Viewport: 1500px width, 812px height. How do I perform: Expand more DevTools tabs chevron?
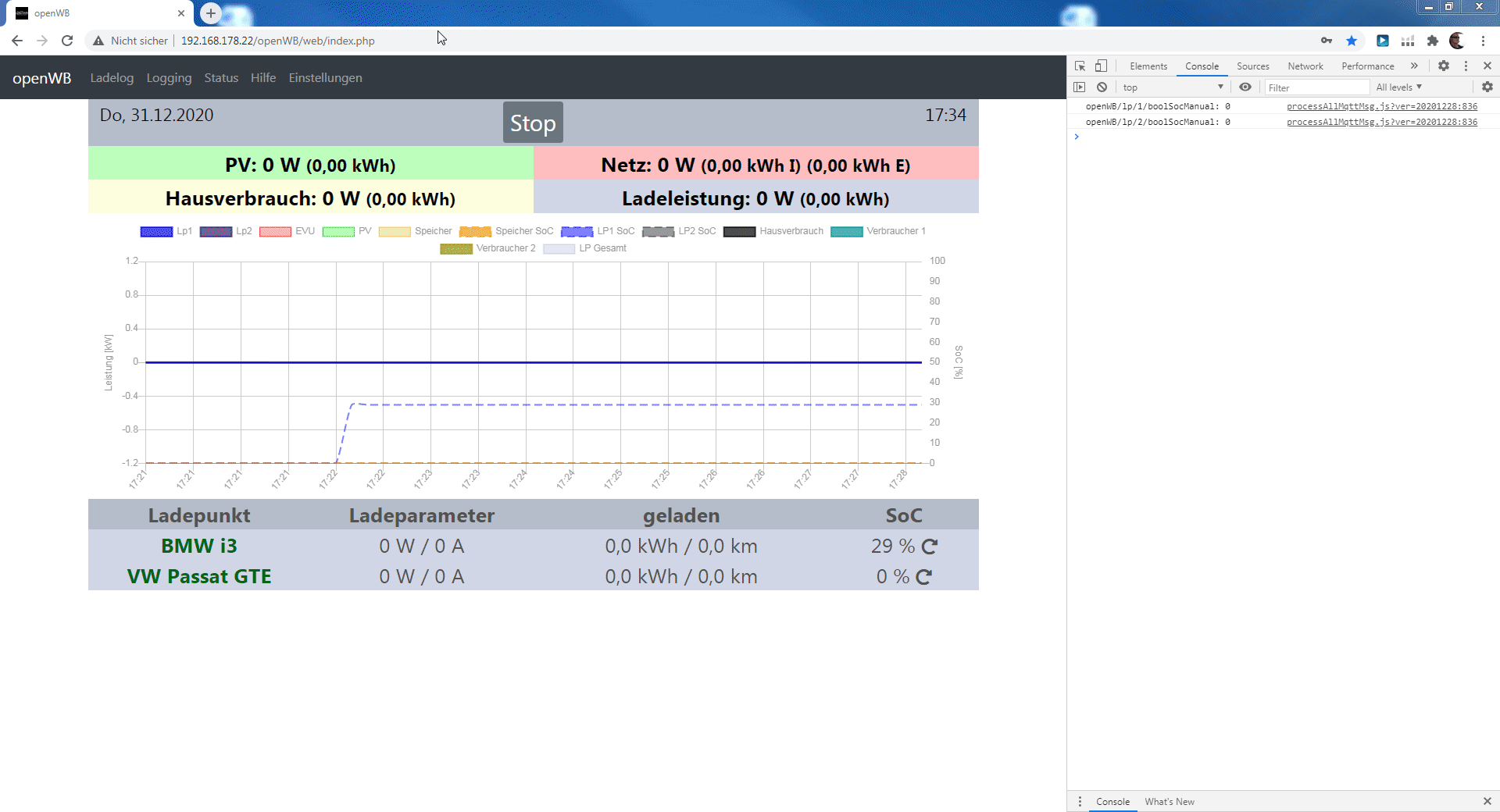tap(1414, 66)
